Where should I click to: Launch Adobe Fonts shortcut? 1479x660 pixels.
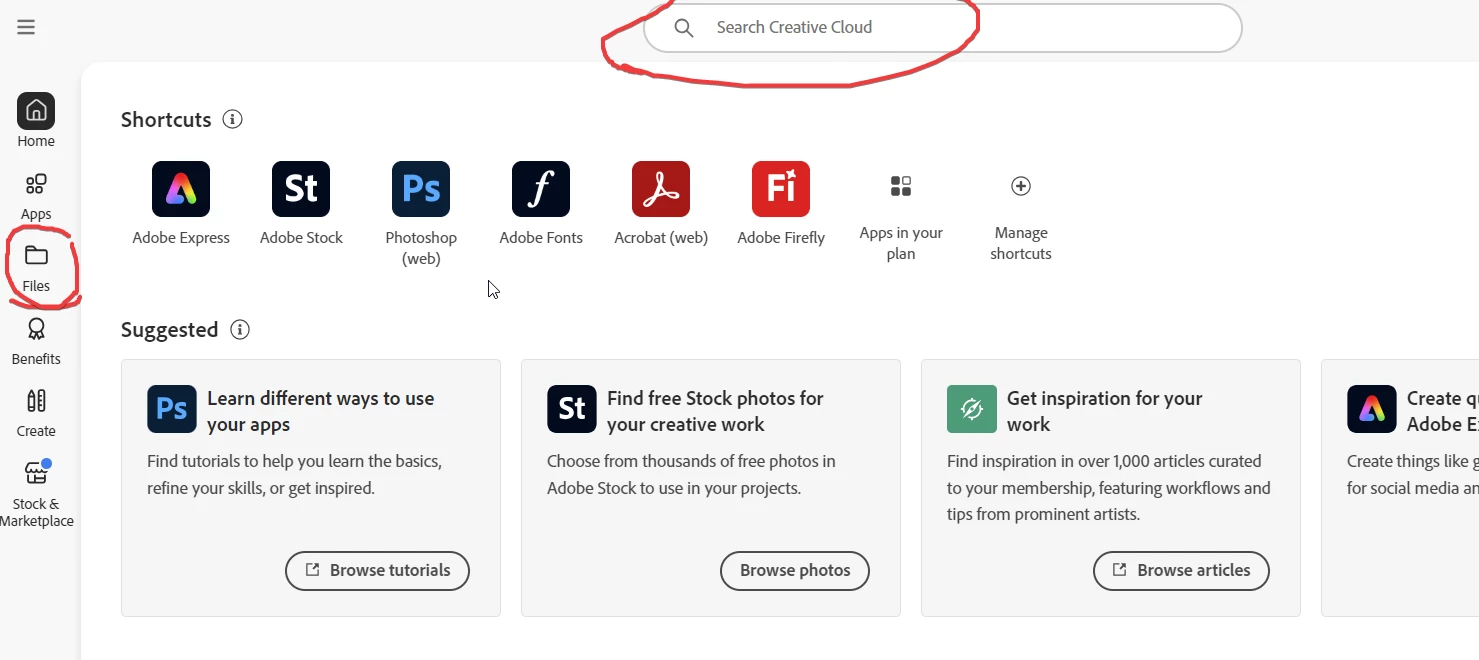tap(541, 204)
